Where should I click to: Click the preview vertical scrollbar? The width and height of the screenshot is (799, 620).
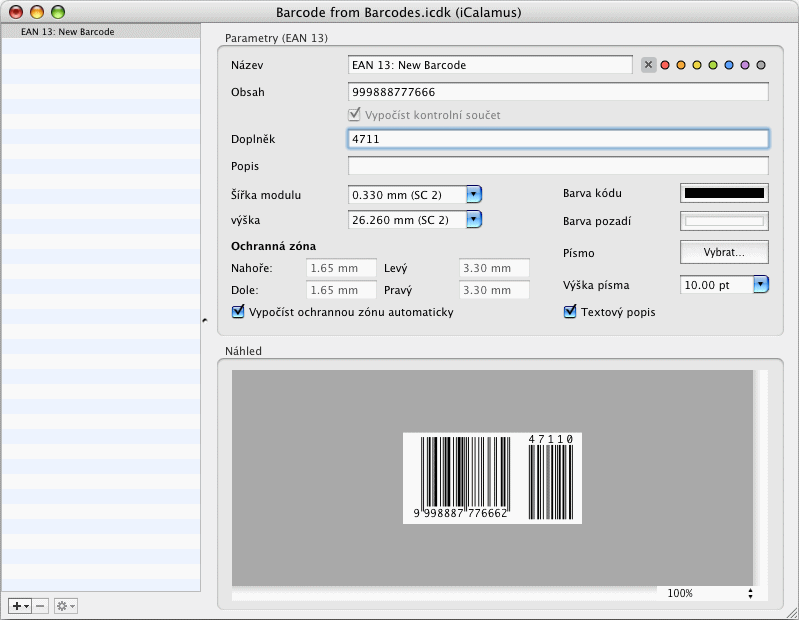[x=760, y=478]
